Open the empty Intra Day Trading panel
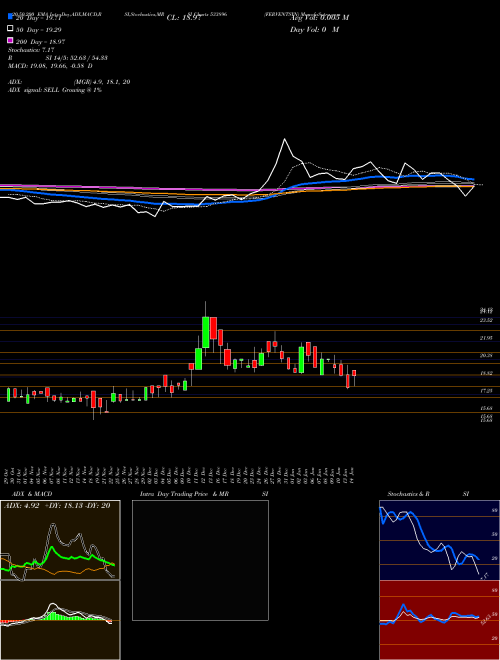This screenshot has height=660, width=500. pyautogui.click(x=200, y=560)
